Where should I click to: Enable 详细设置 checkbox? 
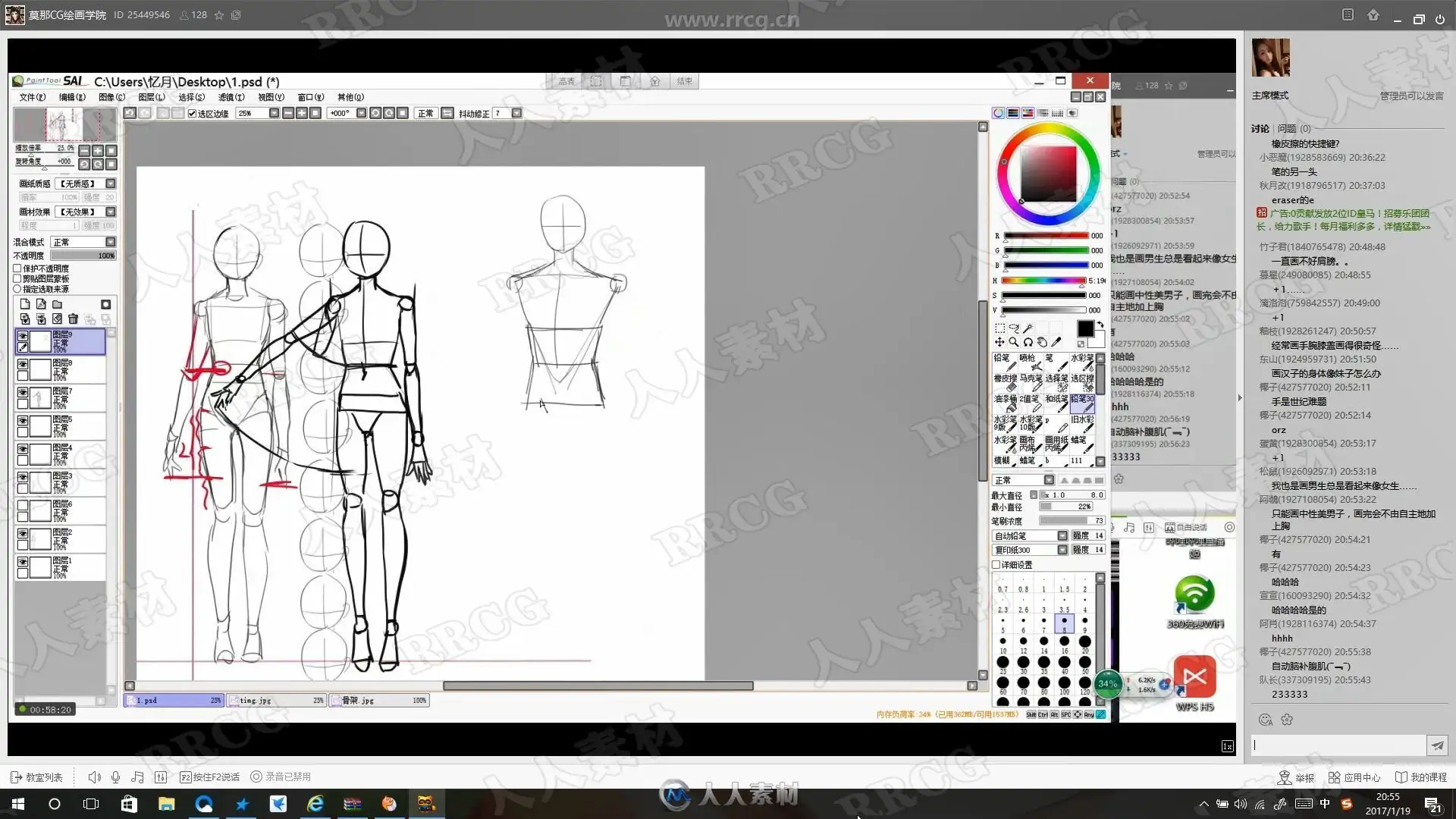tap(996, 565)
